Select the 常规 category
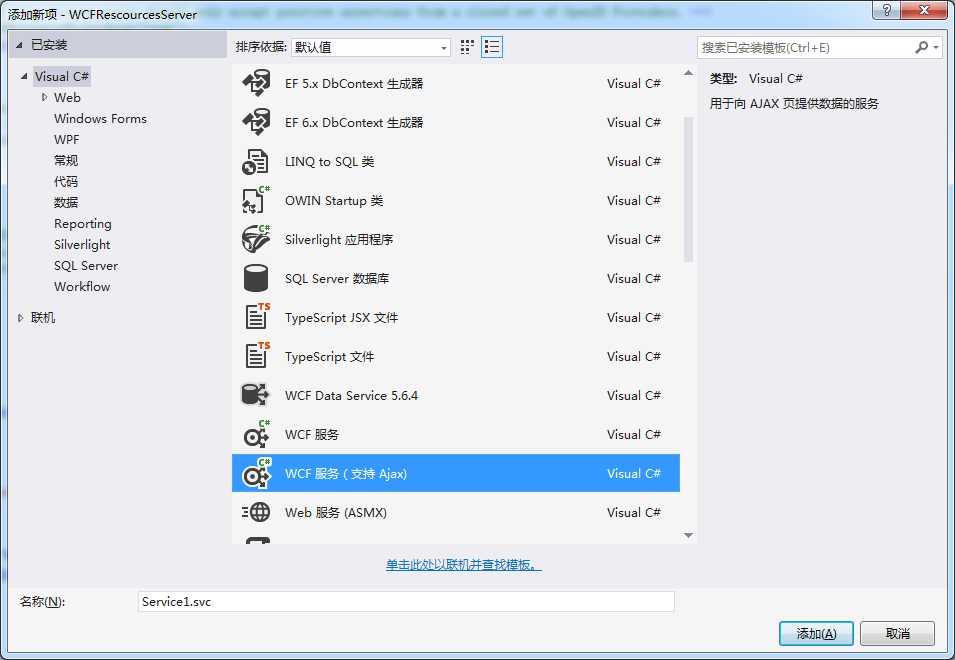The width and height of the screenshot is (955, 660). (x=66, y=161)
